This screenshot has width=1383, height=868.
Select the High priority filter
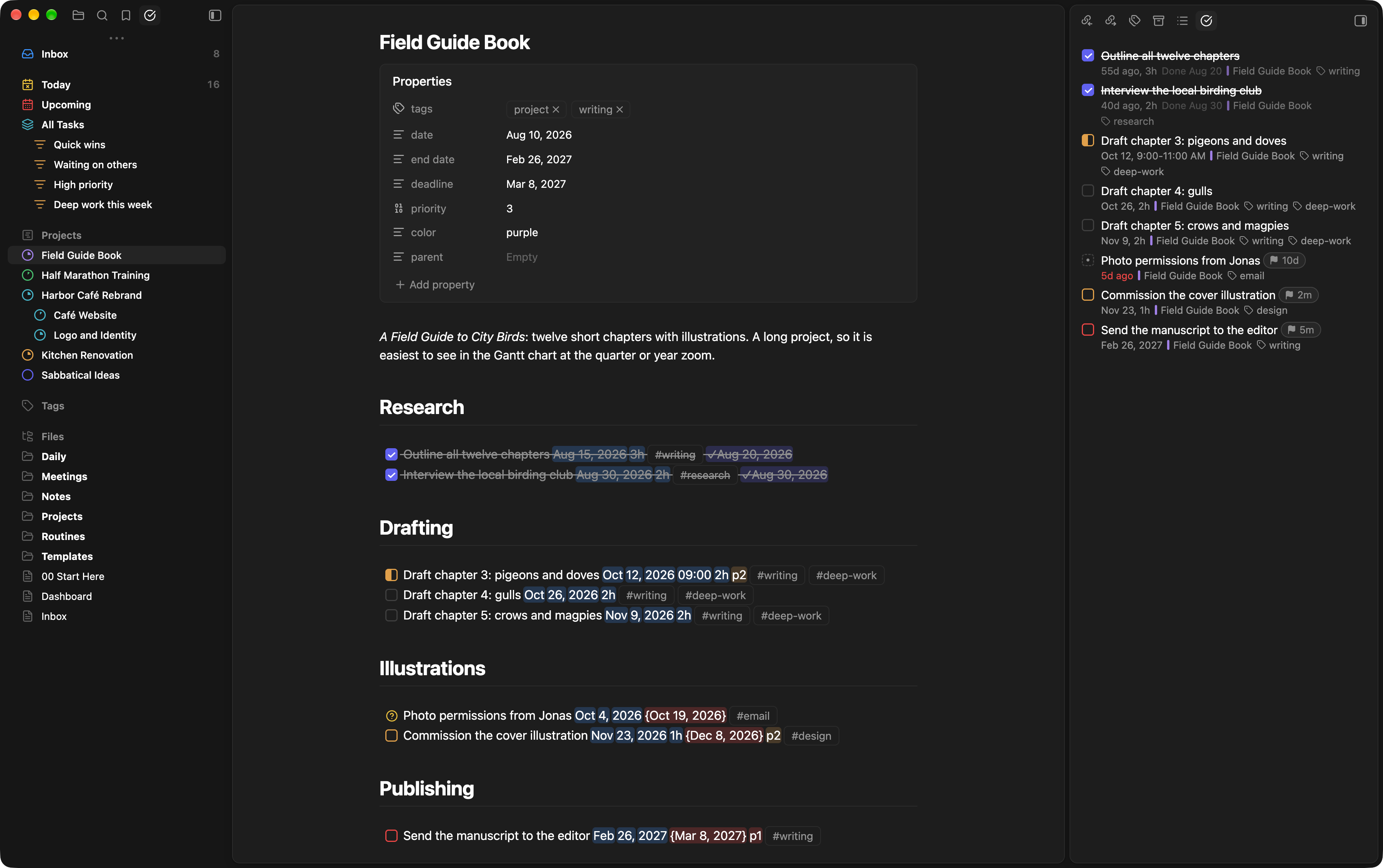tap(116, 185)
